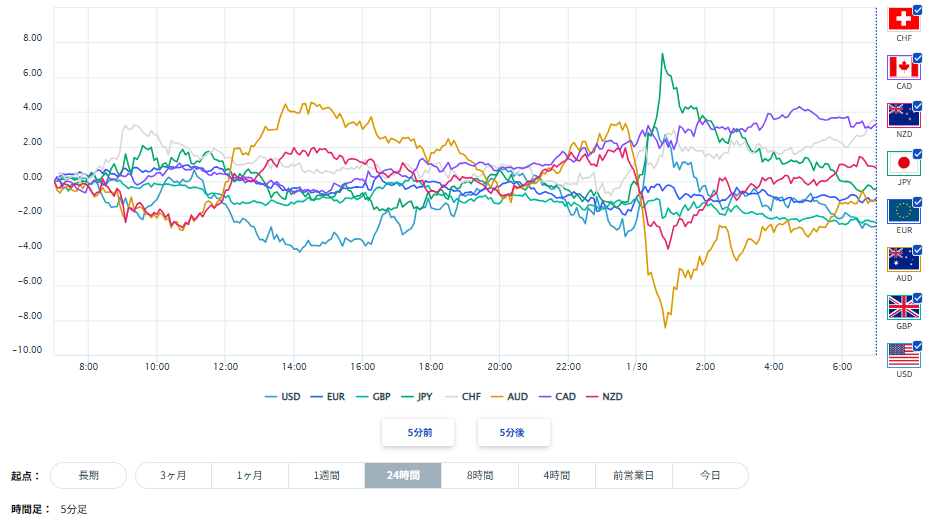Select the 4時間 time range
The width and height of the screenshot is (931, 528).
(557, 476)
